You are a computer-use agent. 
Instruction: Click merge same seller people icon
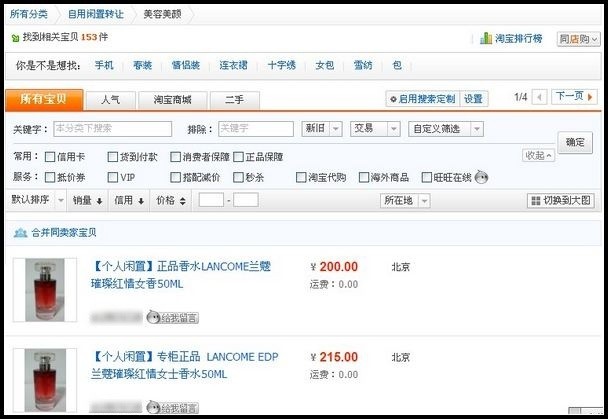tap(20, 233)
